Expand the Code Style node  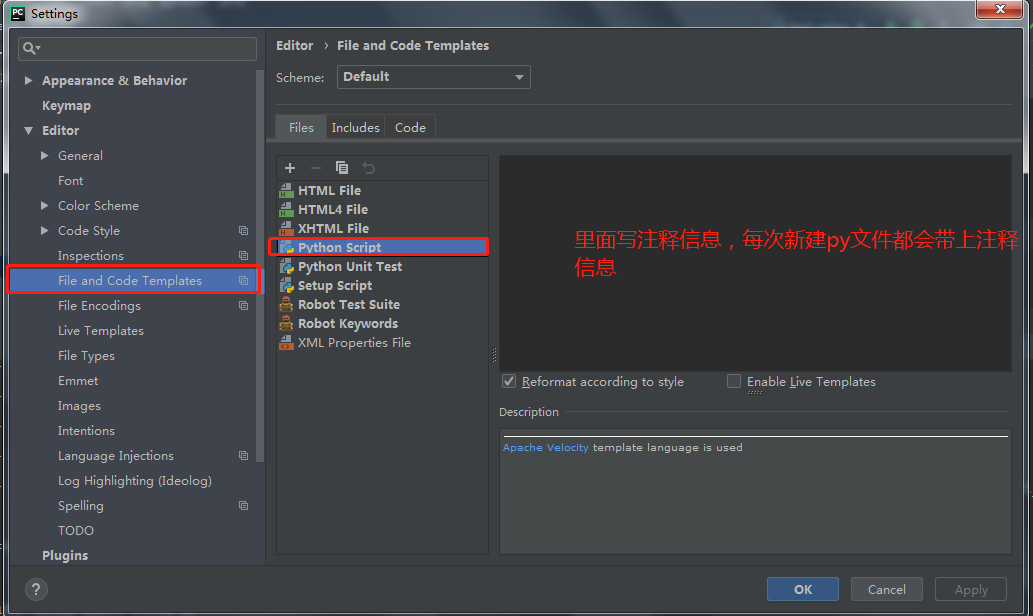click(45, 231)
